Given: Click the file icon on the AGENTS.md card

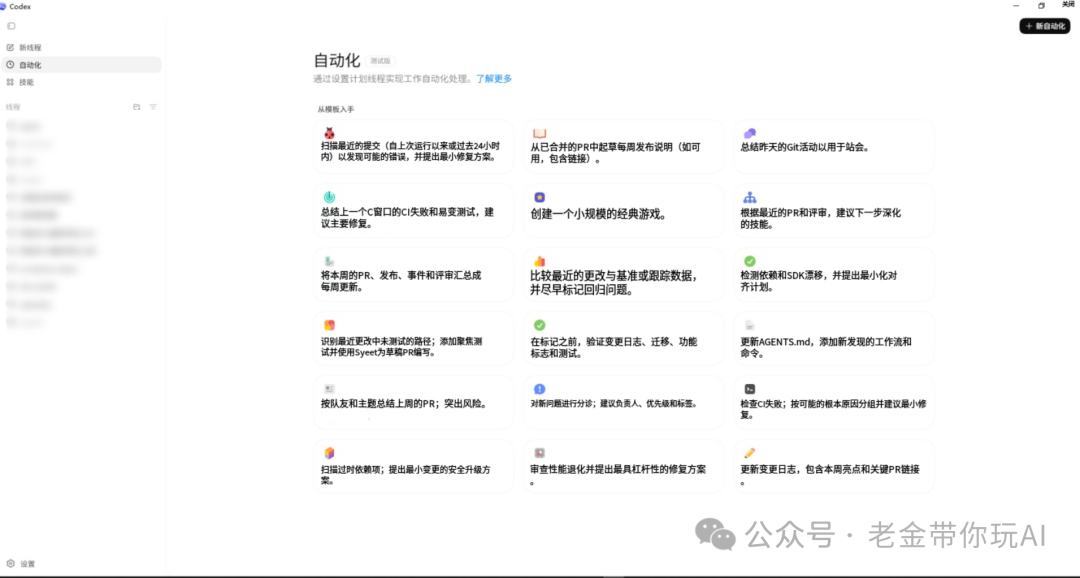Looking at the screenshot, I should 749,325.
